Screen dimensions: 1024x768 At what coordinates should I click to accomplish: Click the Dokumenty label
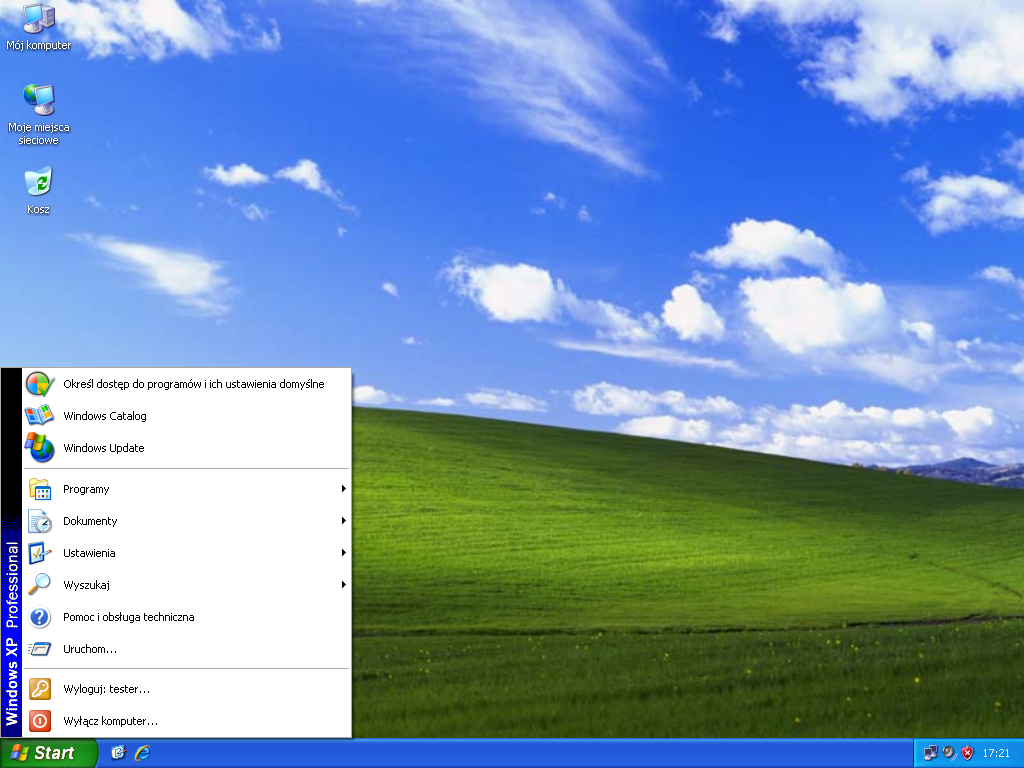click(x=90, y=521)
